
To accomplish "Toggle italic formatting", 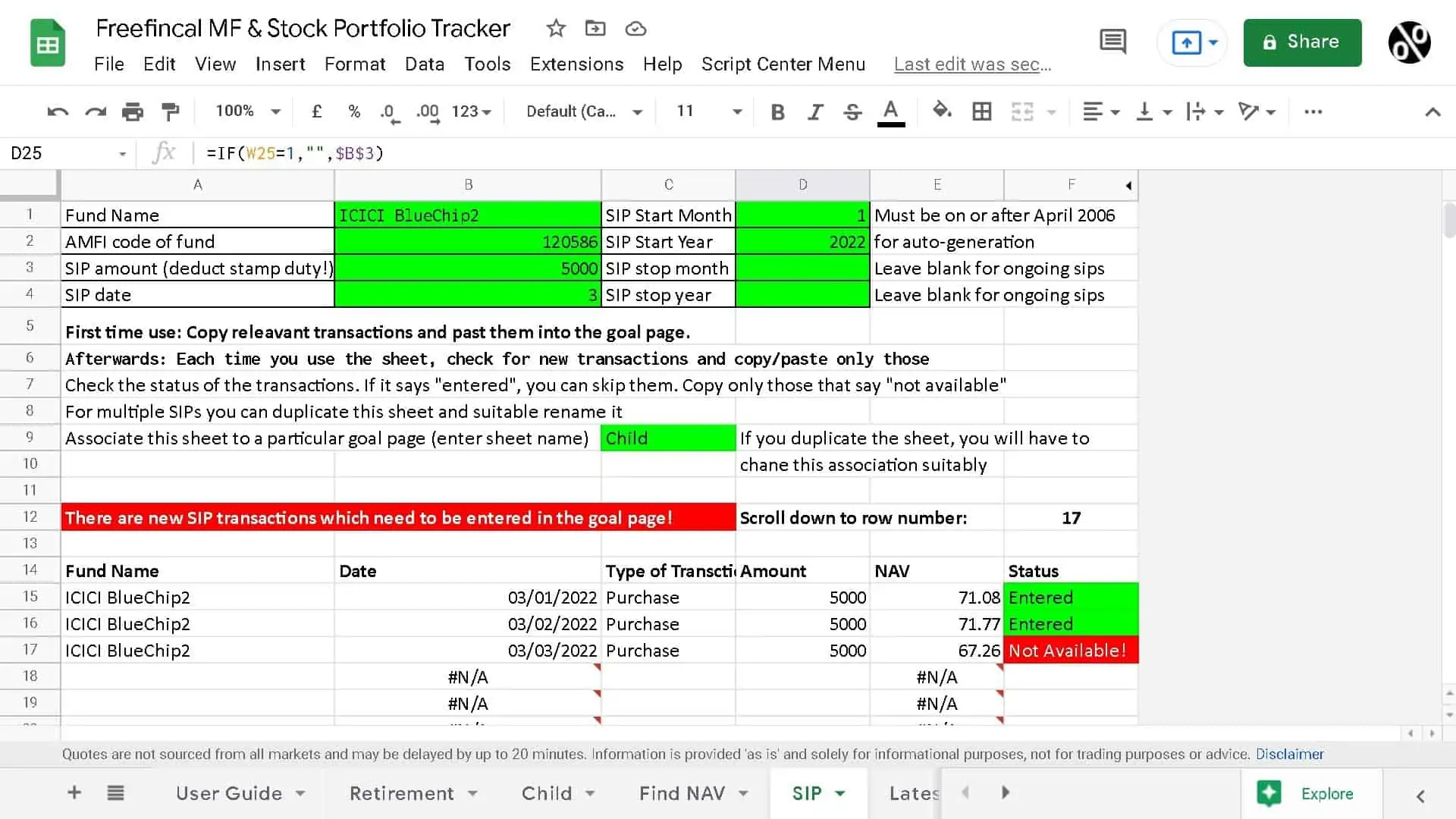I will (815, 112).
